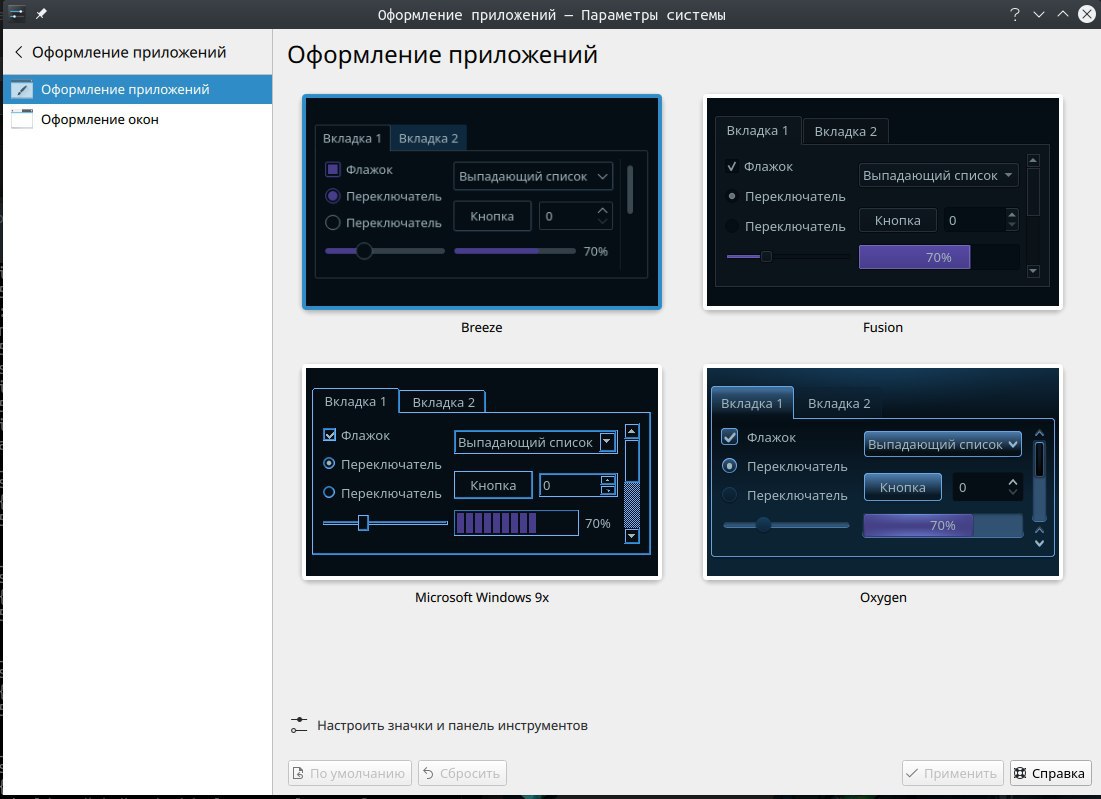Click the spinbox arrows in Windows 9x preview
The image size is (1101, 799).
click(x=608, y=485)
